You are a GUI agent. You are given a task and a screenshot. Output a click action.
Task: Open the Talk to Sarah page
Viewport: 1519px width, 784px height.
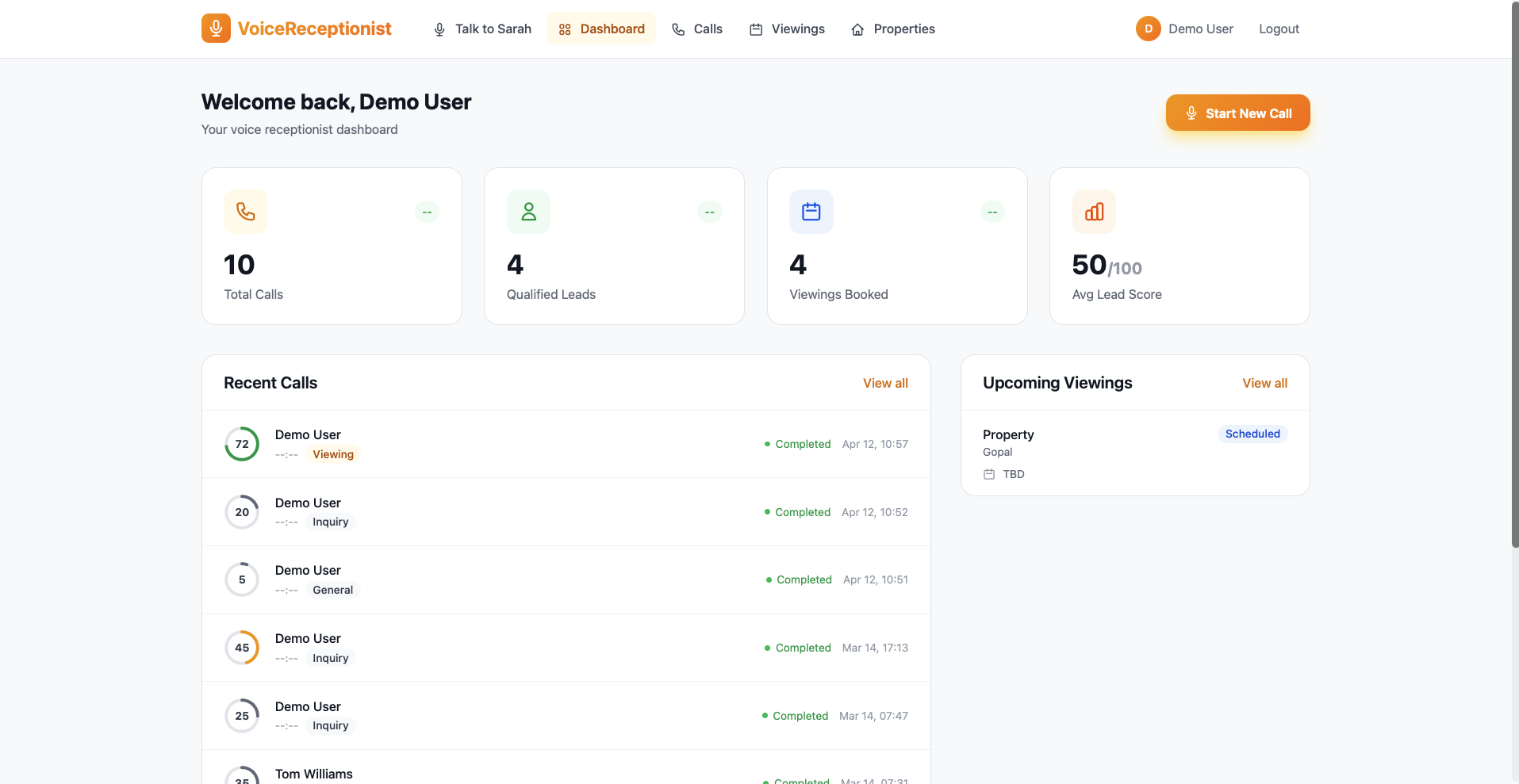point(482,29)
